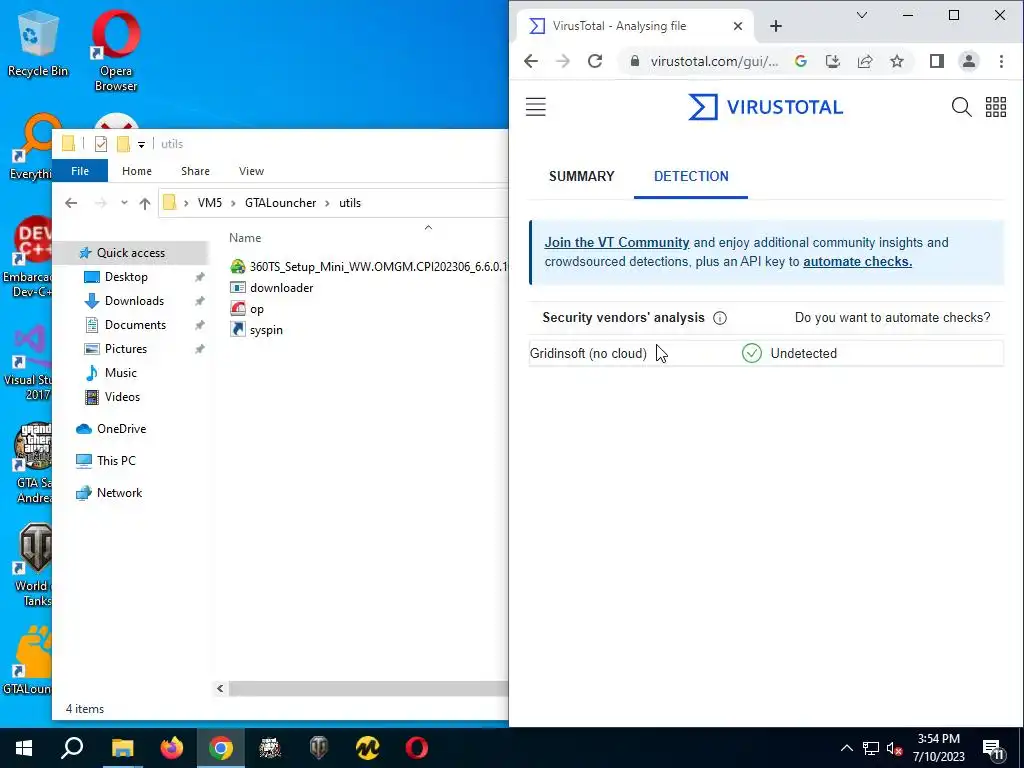1024x768 pixels.
Task: Open Documents in the navigation pane
Action: (x=135, y=325)
